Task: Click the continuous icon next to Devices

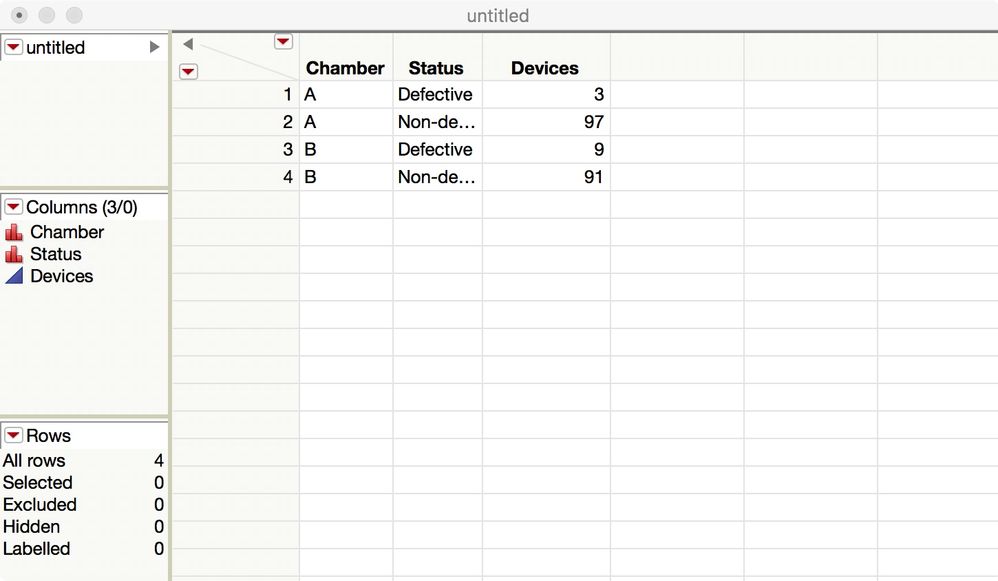Action: point(14,276)
